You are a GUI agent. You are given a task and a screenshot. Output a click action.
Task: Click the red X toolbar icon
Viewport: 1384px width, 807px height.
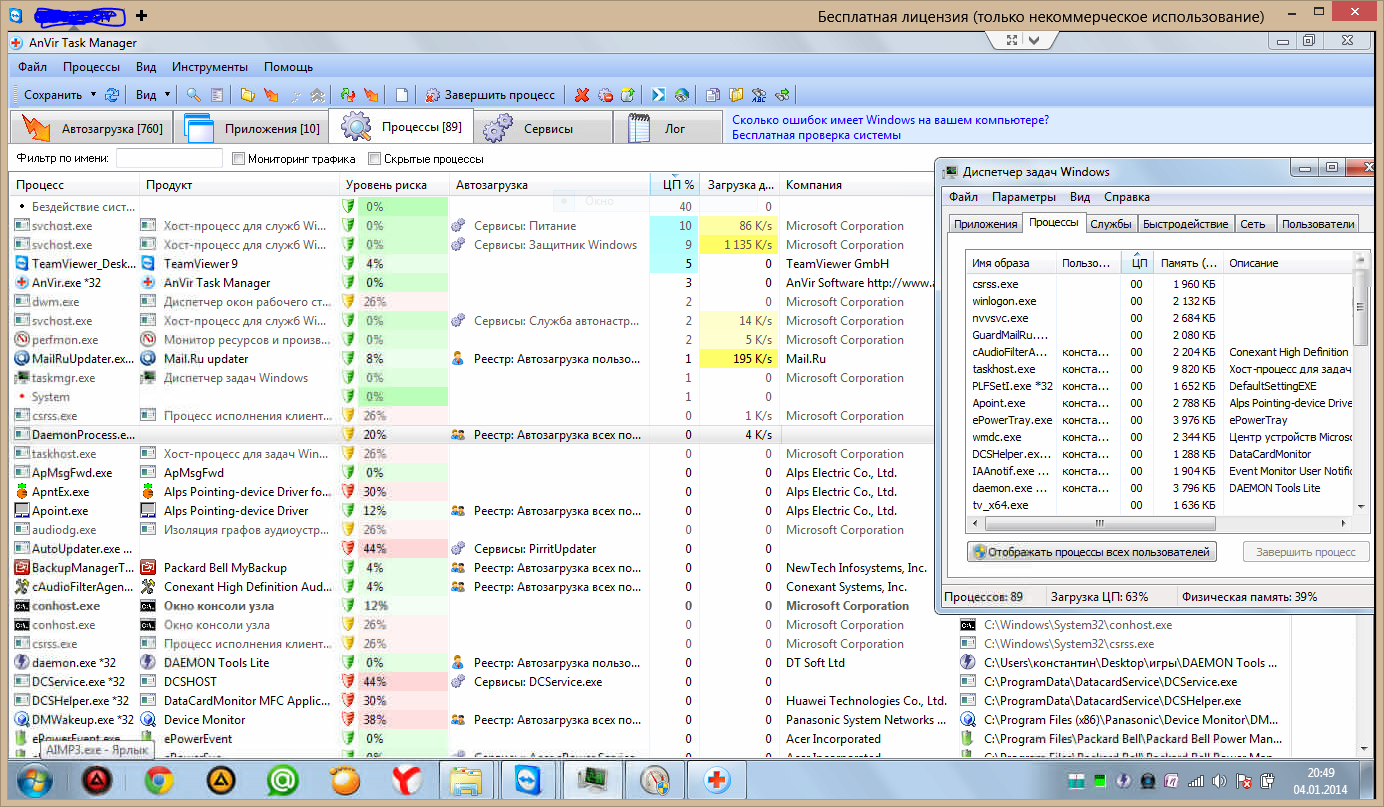(x=582, y=95)
